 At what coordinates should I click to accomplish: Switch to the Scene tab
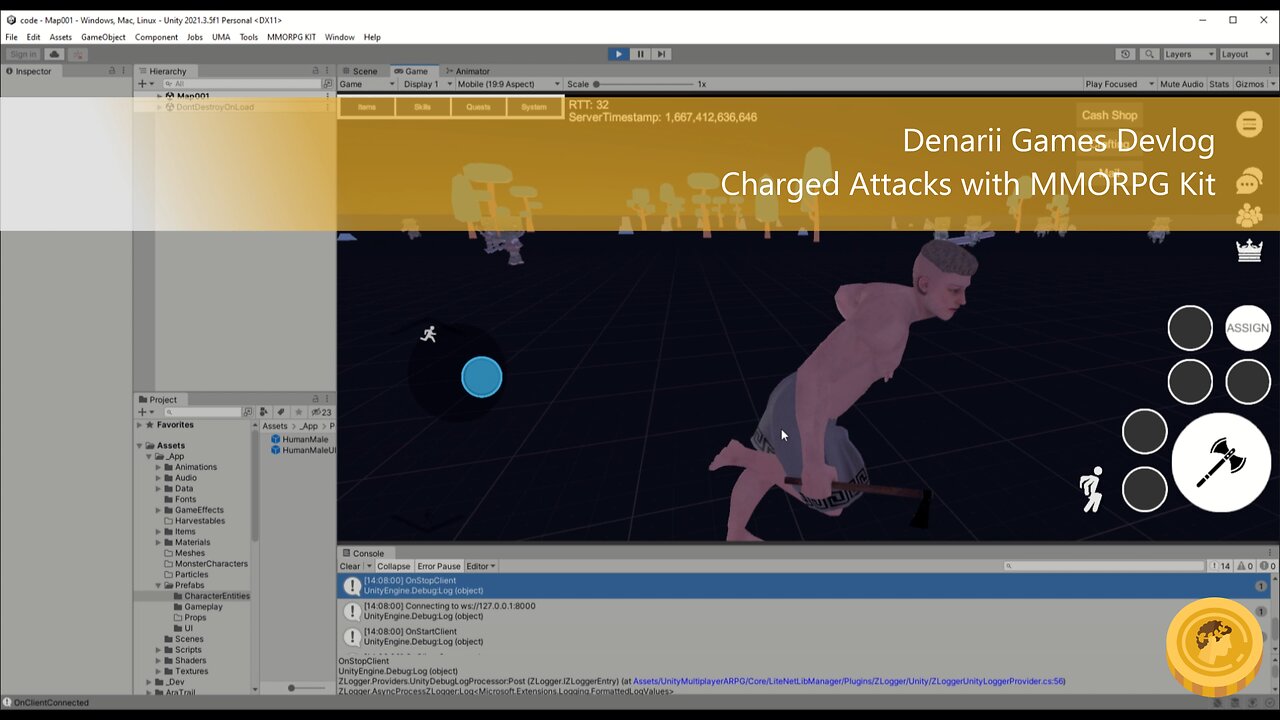pyautogui.click(x=359, y=71)
